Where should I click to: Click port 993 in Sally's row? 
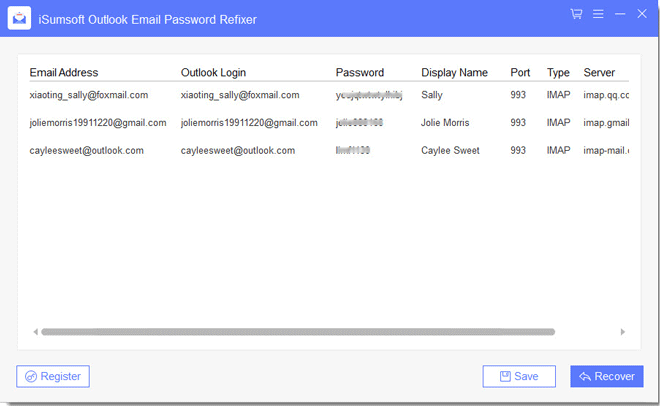point(518,95)
